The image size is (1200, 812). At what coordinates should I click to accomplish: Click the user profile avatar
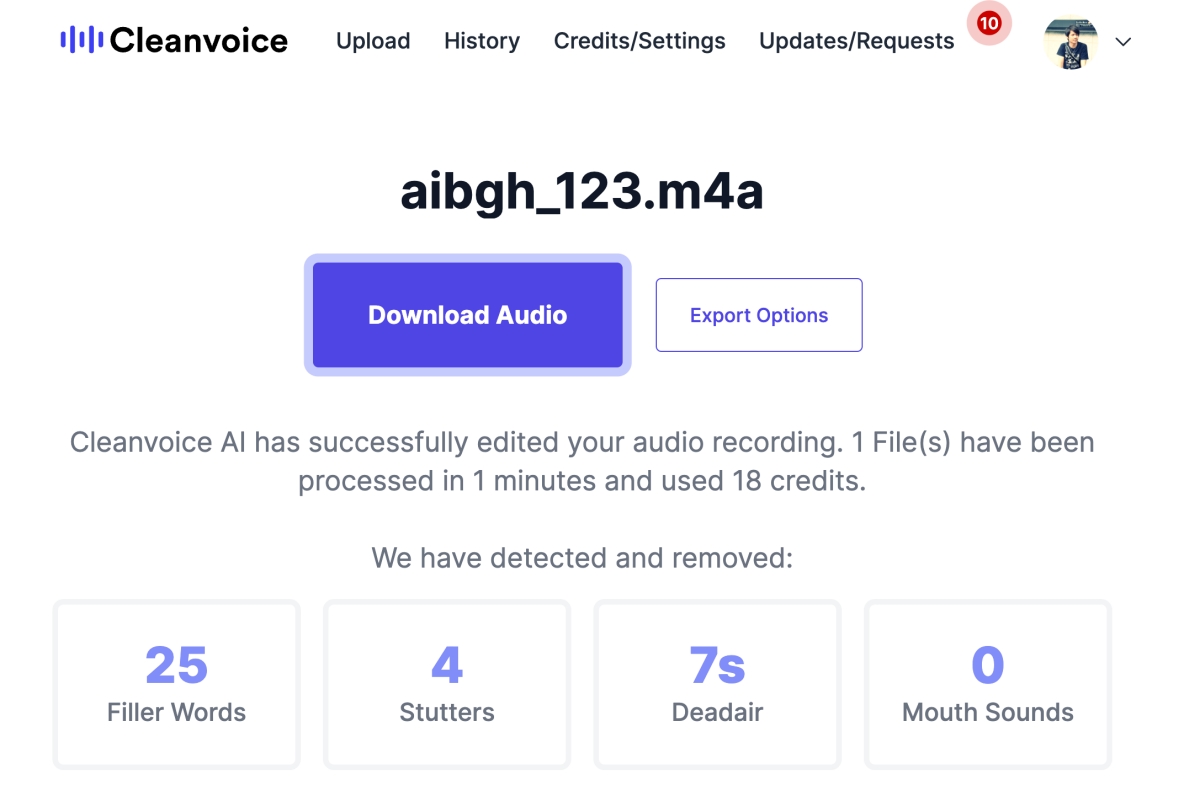[1071, 42]
